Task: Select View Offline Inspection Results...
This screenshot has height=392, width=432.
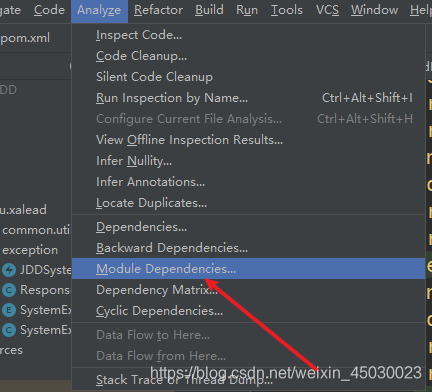Action: (248, 140)
